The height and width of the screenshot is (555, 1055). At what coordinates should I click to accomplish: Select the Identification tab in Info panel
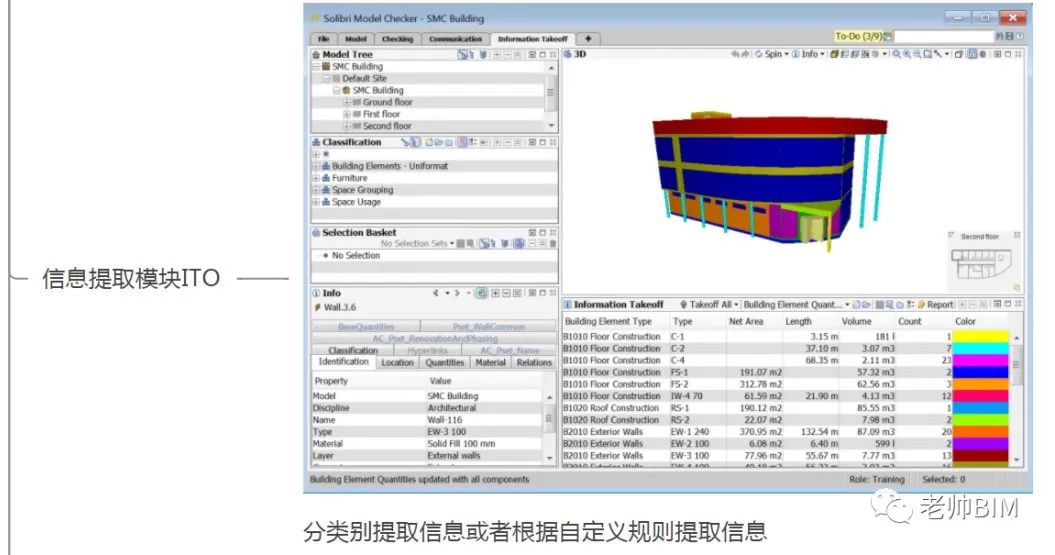(x=344, y=362)
